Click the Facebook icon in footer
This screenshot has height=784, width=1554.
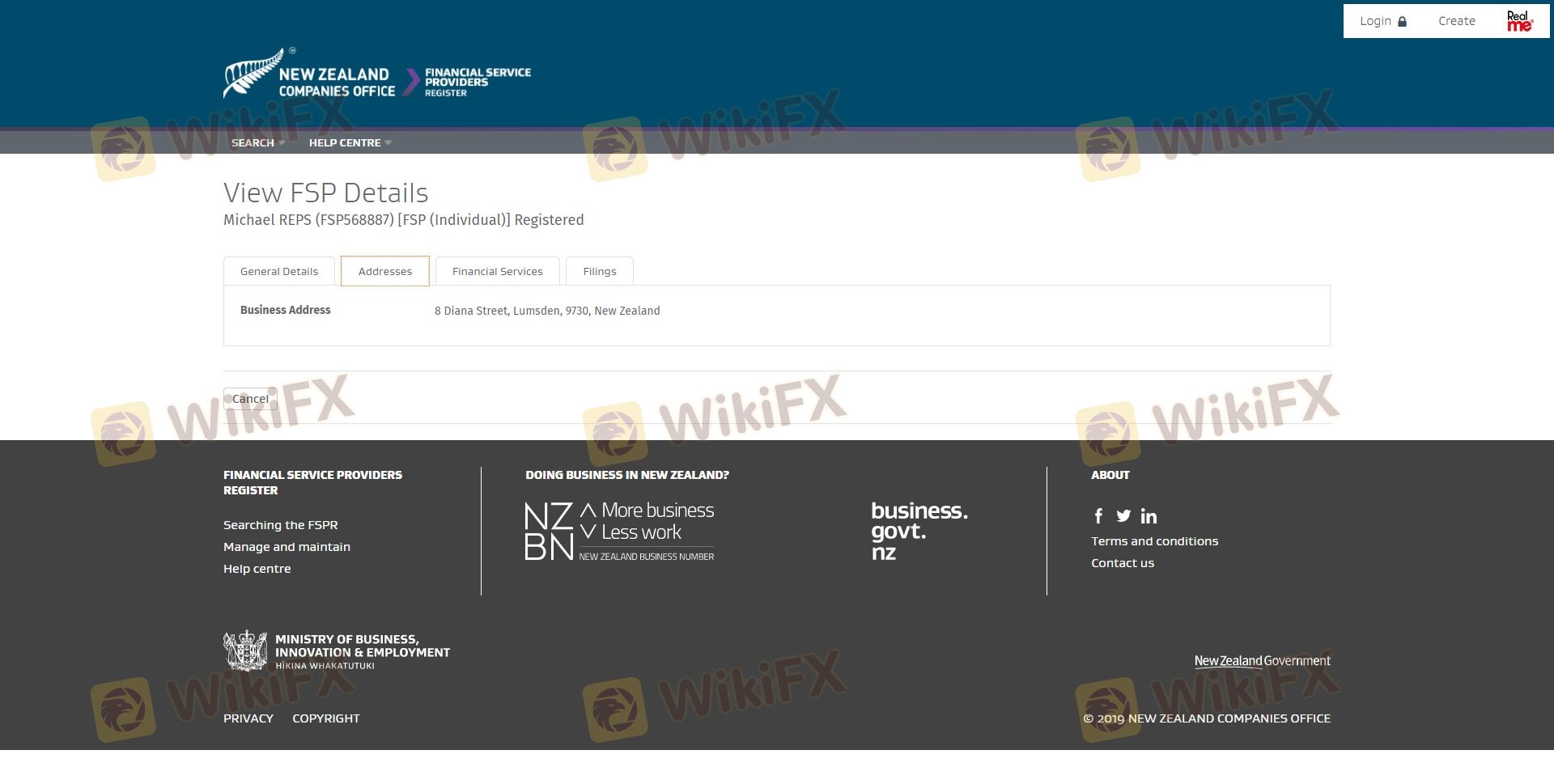point(1098,516)
